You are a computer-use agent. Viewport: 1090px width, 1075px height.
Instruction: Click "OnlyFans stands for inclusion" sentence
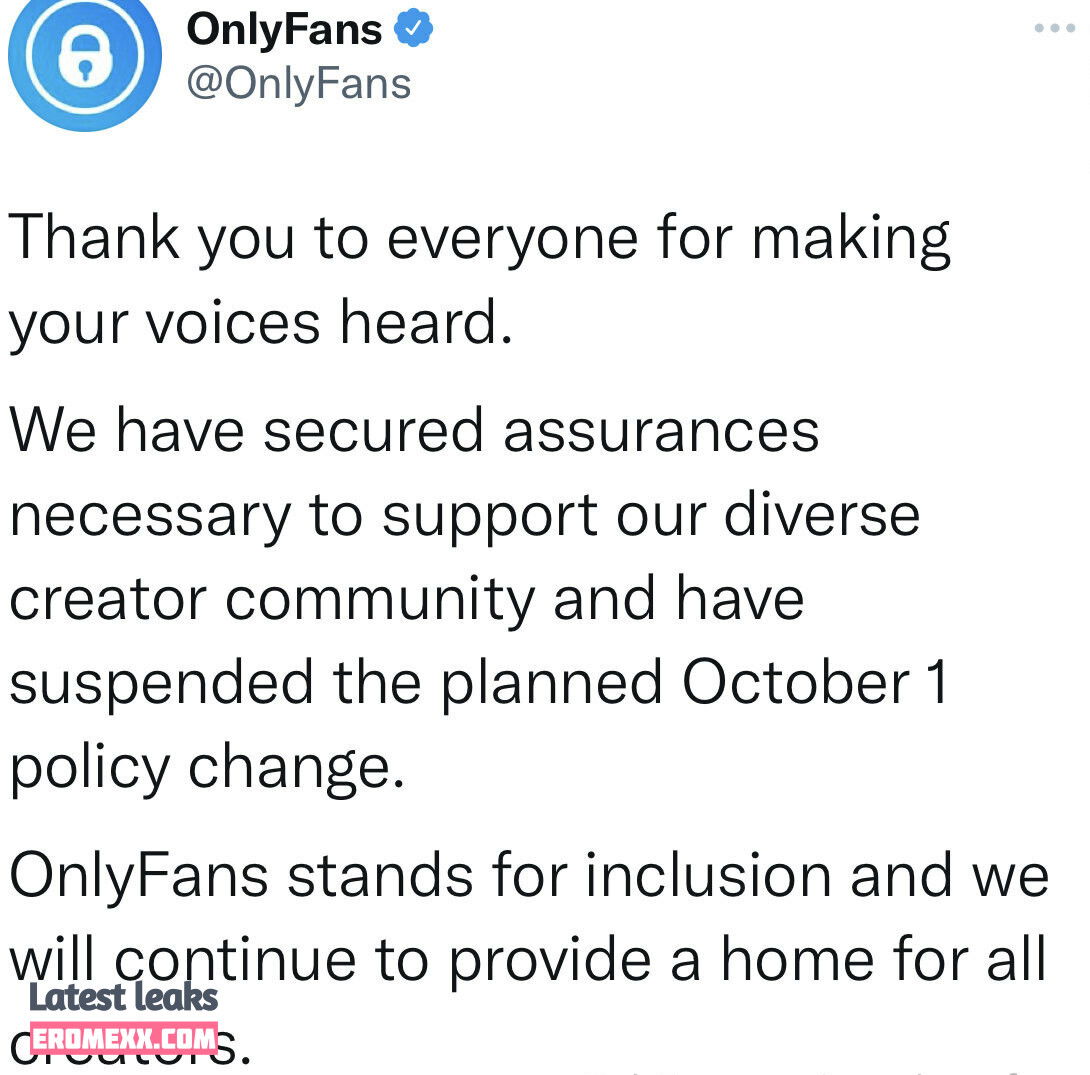click(x=421, y=875)
